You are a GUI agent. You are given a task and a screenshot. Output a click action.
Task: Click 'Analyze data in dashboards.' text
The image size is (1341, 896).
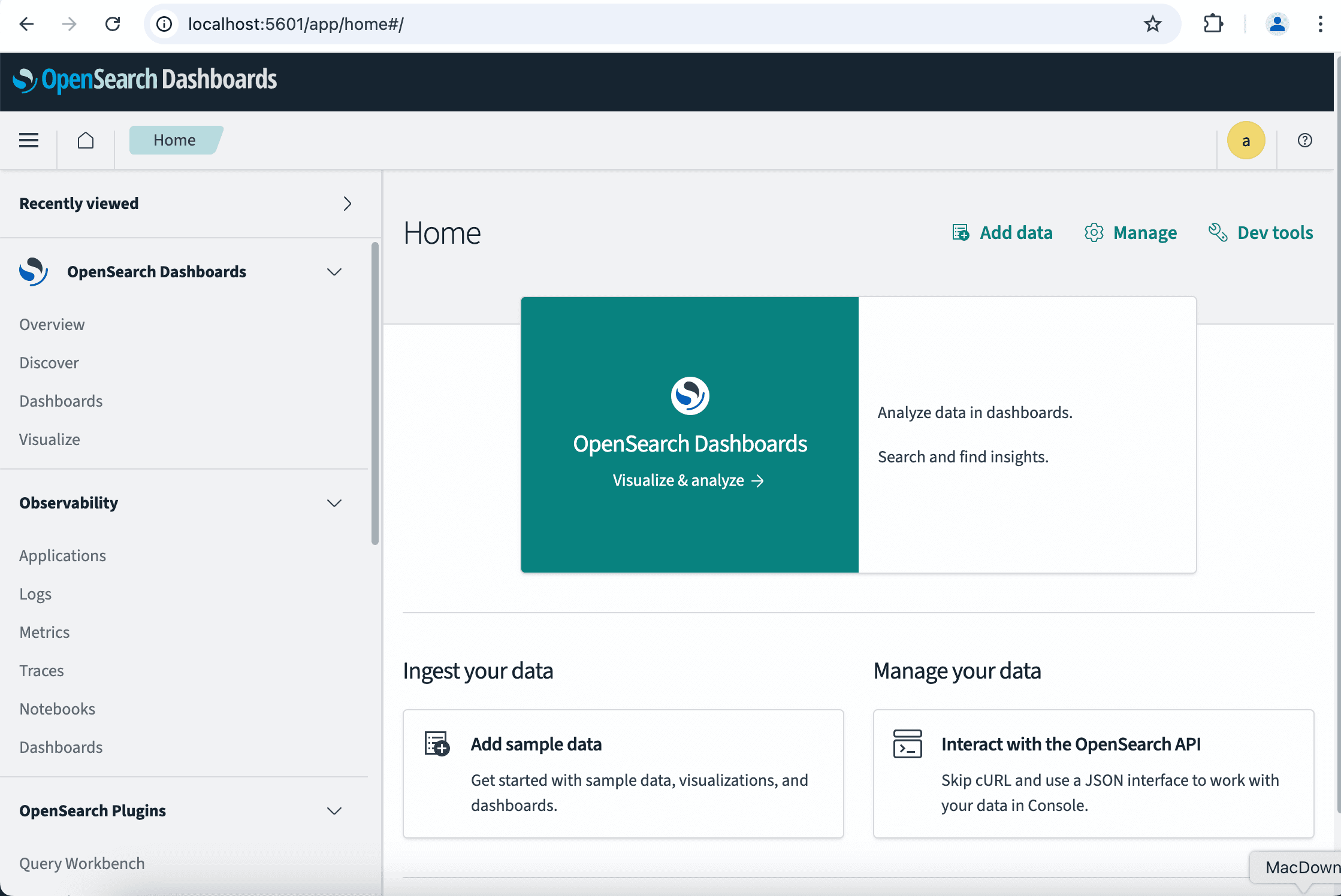point(975,413)
